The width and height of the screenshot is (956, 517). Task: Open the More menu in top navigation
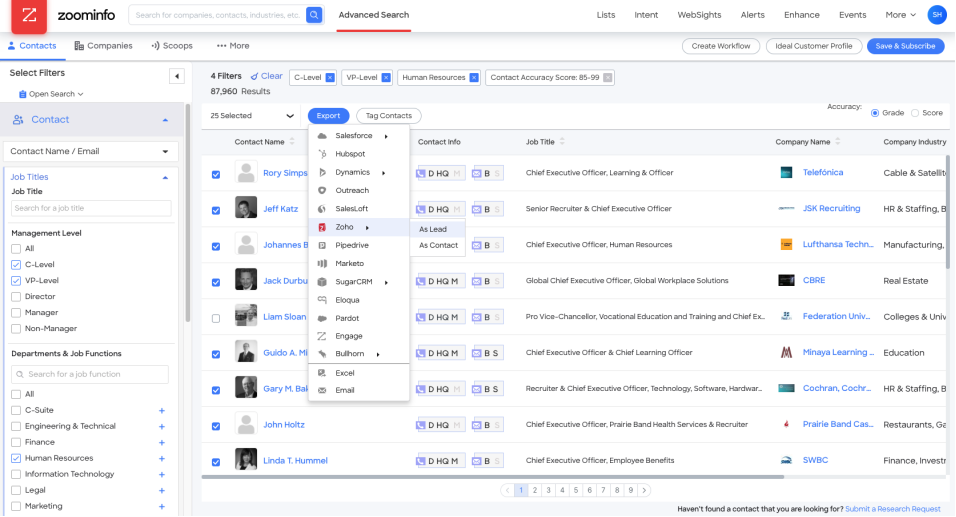click(x=900, y=15)
